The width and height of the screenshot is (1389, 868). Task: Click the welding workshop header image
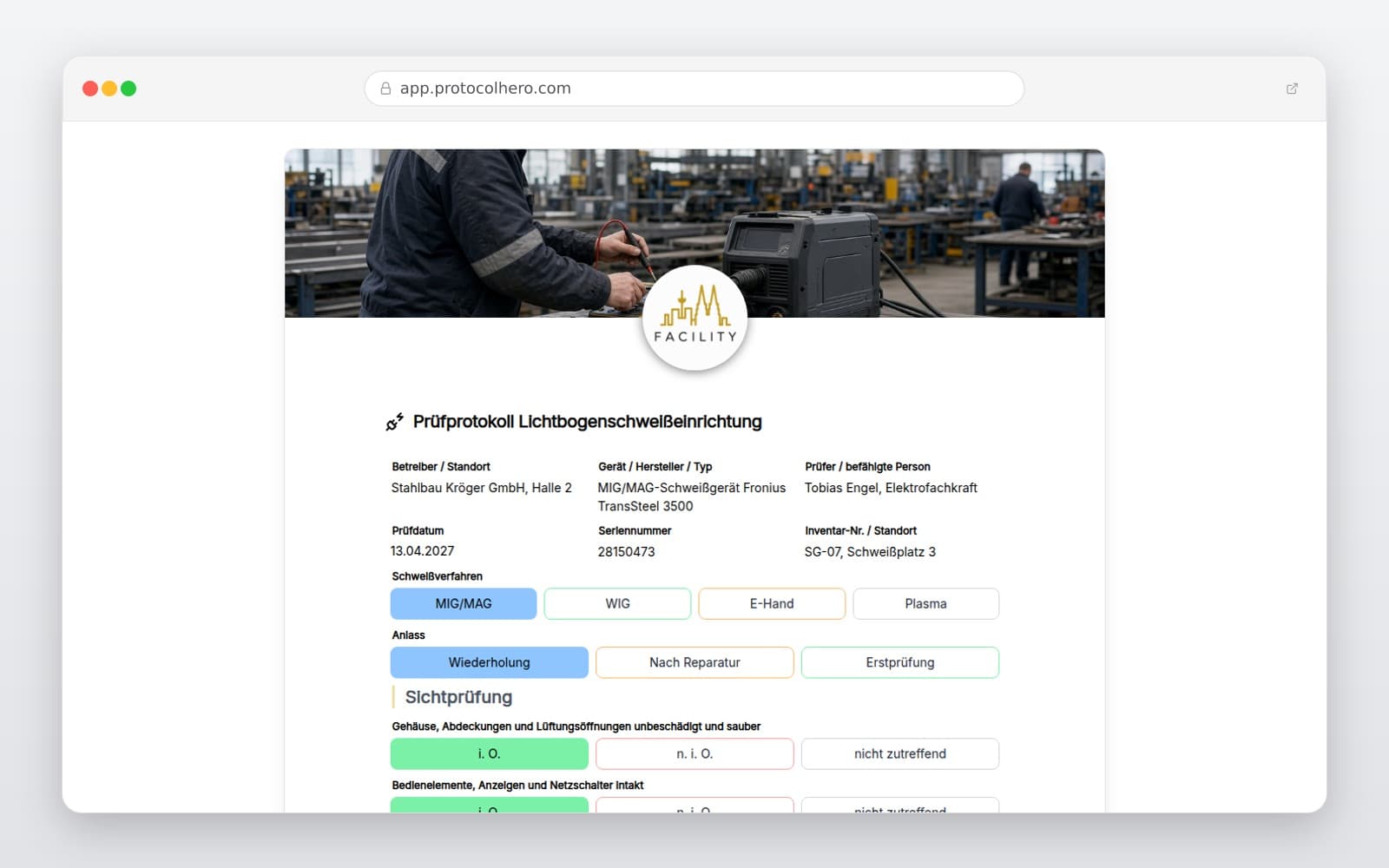pos(694,233)
